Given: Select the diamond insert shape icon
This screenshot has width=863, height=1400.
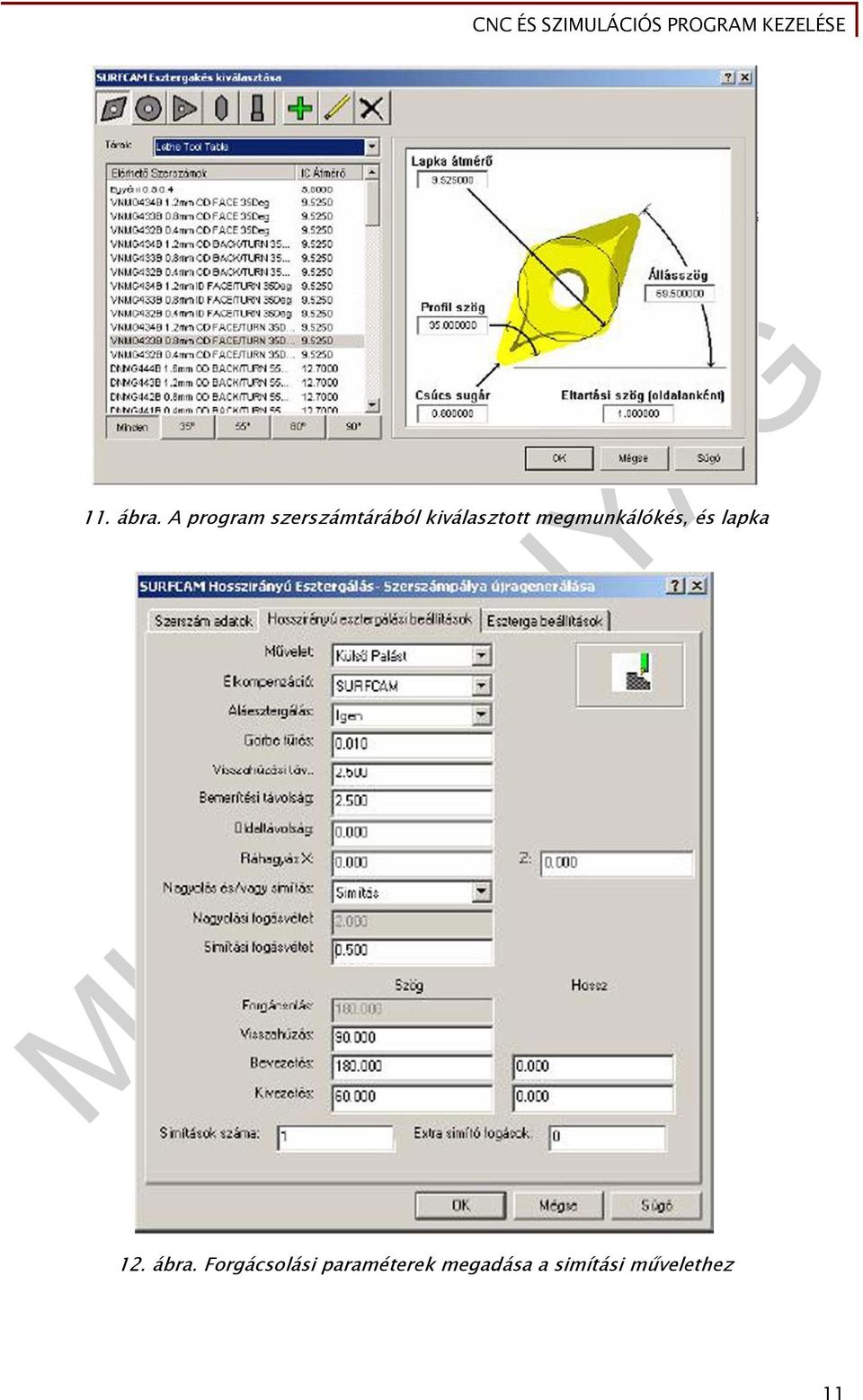Looking at the screenshot, I should [114, 109].
